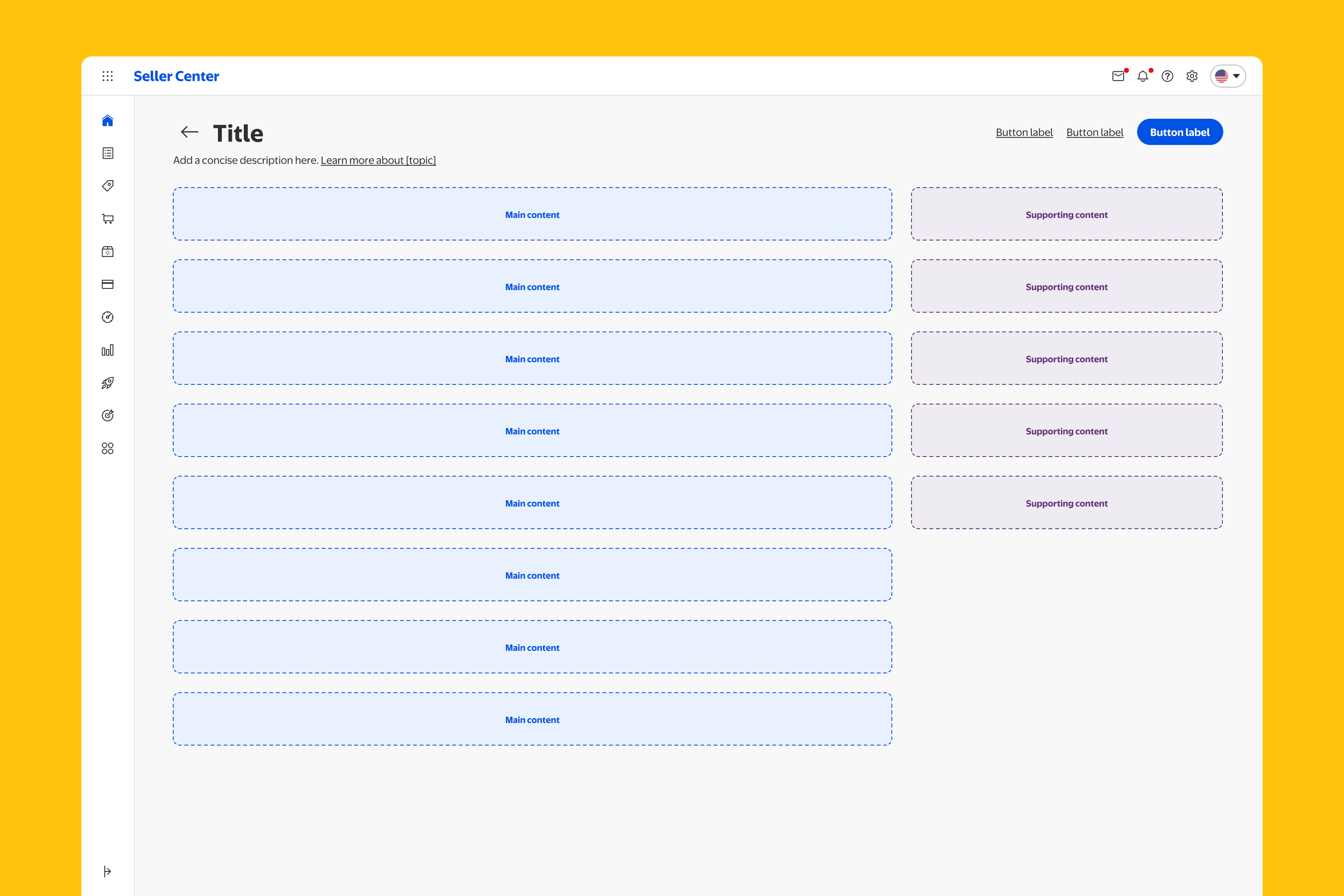Click the rocket growth icon
Image resolution: width=1344 pixels, height=896 pixels.
[108, 383]
